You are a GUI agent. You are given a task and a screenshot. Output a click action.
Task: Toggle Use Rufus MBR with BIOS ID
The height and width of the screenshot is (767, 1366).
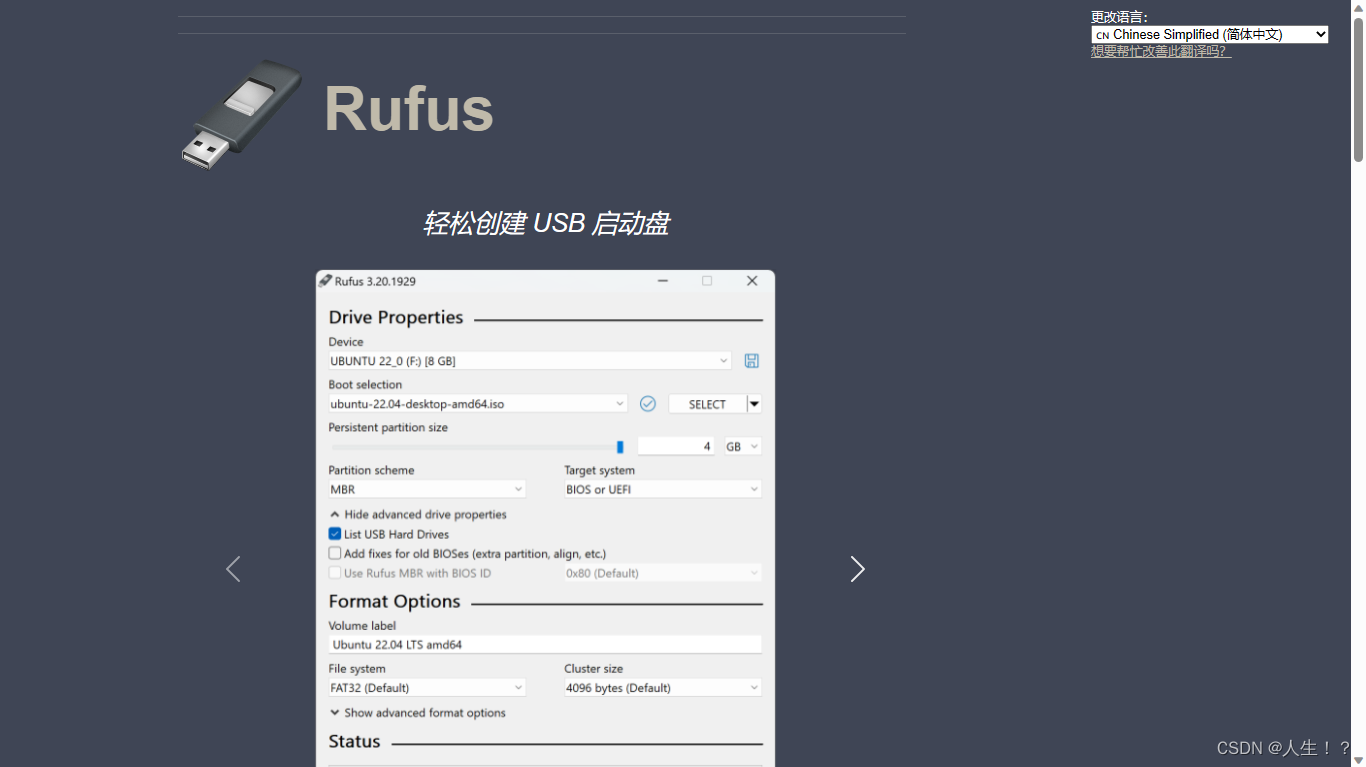[335, 573]
